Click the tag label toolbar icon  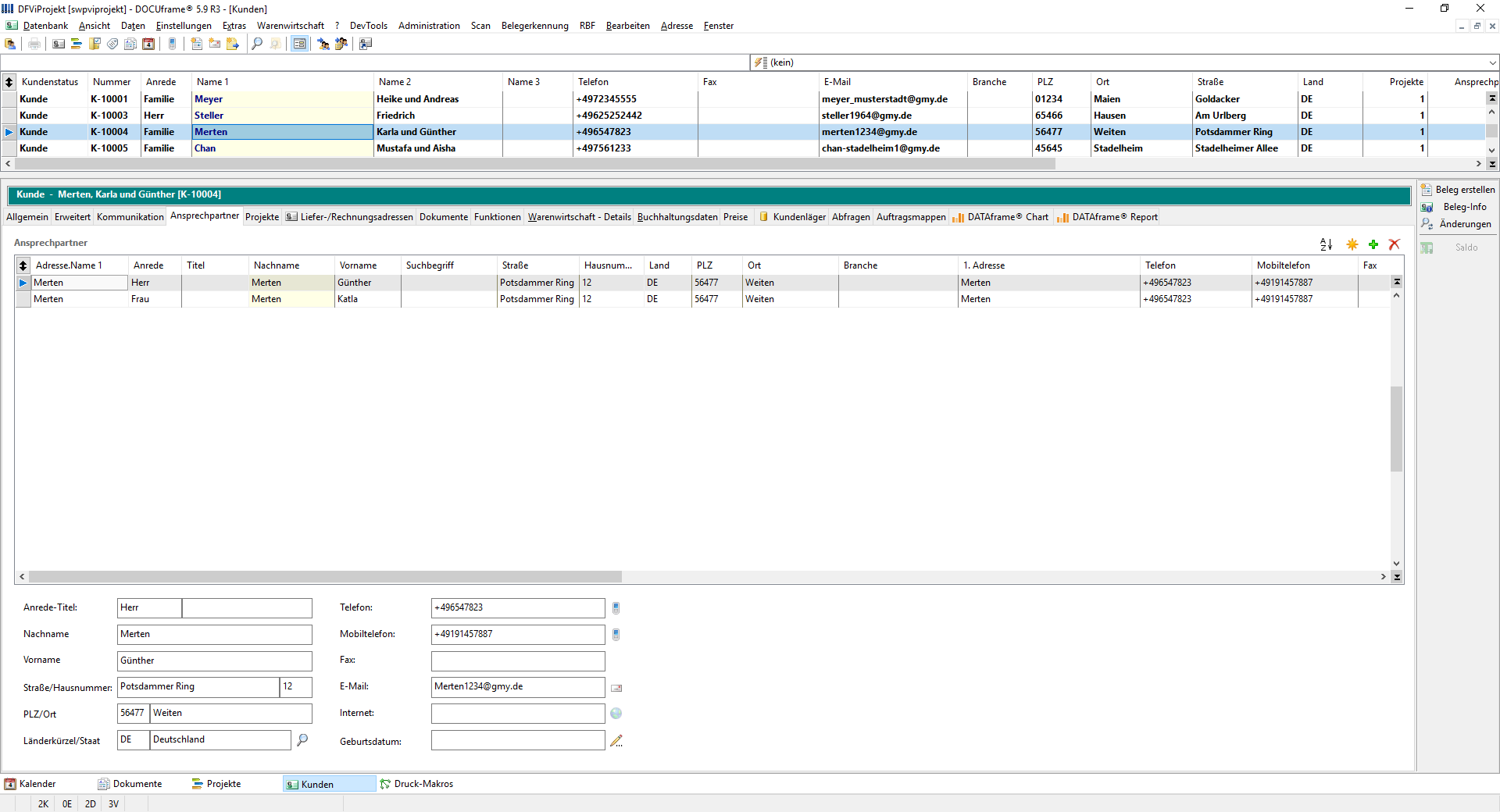coord(112,44)
